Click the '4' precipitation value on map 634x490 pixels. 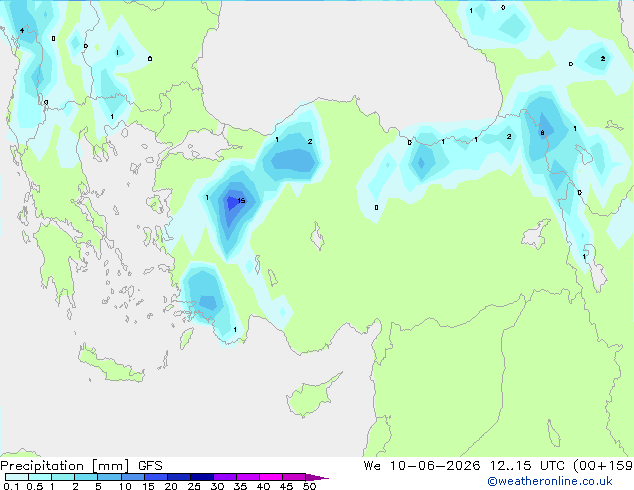point(21,30)
